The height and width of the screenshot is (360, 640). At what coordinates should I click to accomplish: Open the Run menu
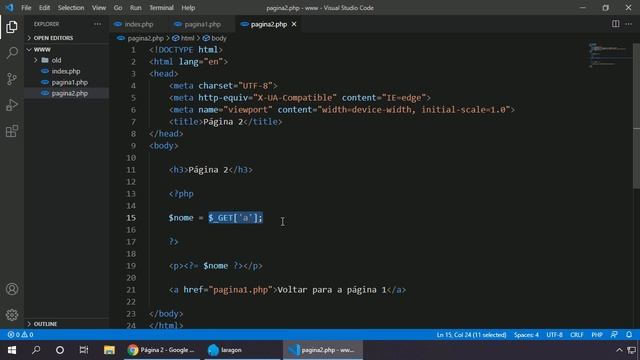click(136, 8)
